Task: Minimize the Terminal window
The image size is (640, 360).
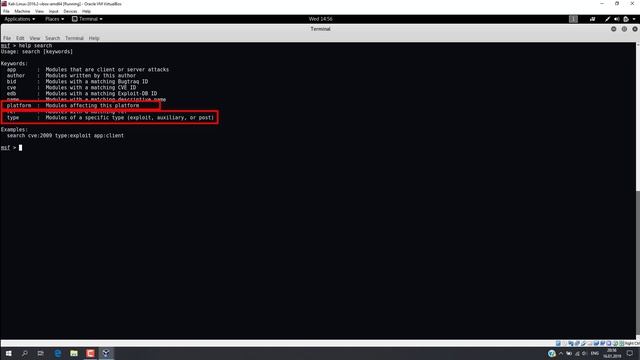Action: (x=613, y=29)
